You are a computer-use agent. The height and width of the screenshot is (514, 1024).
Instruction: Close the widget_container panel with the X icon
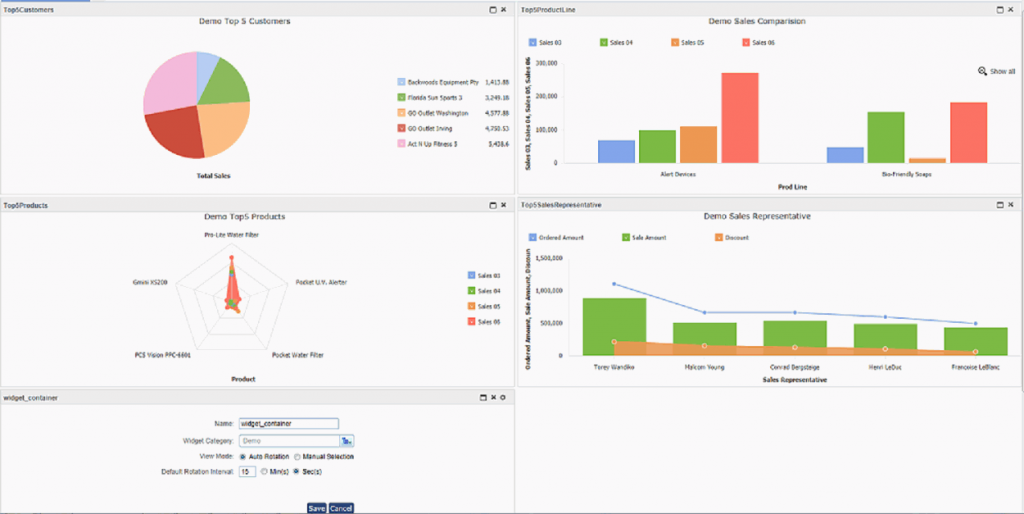point(494,397)
